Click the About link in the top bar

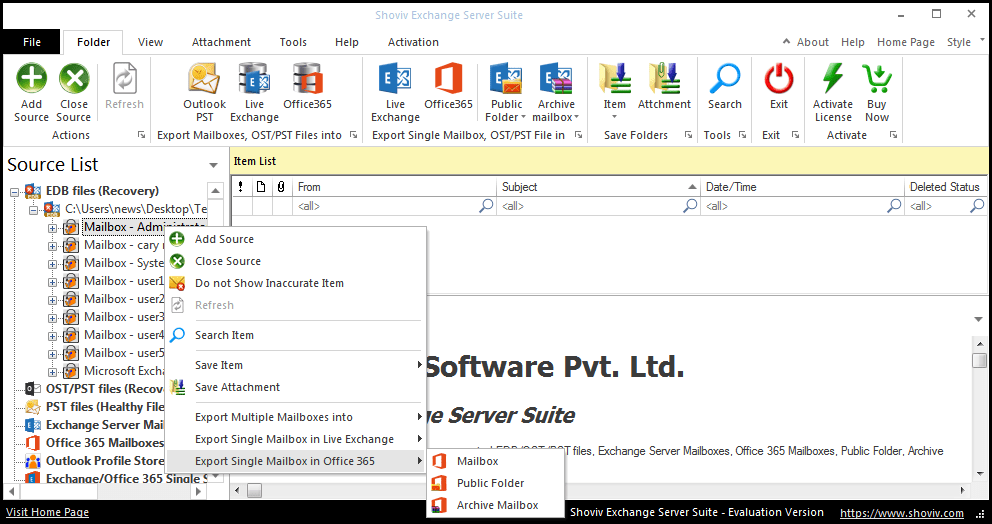812,42
